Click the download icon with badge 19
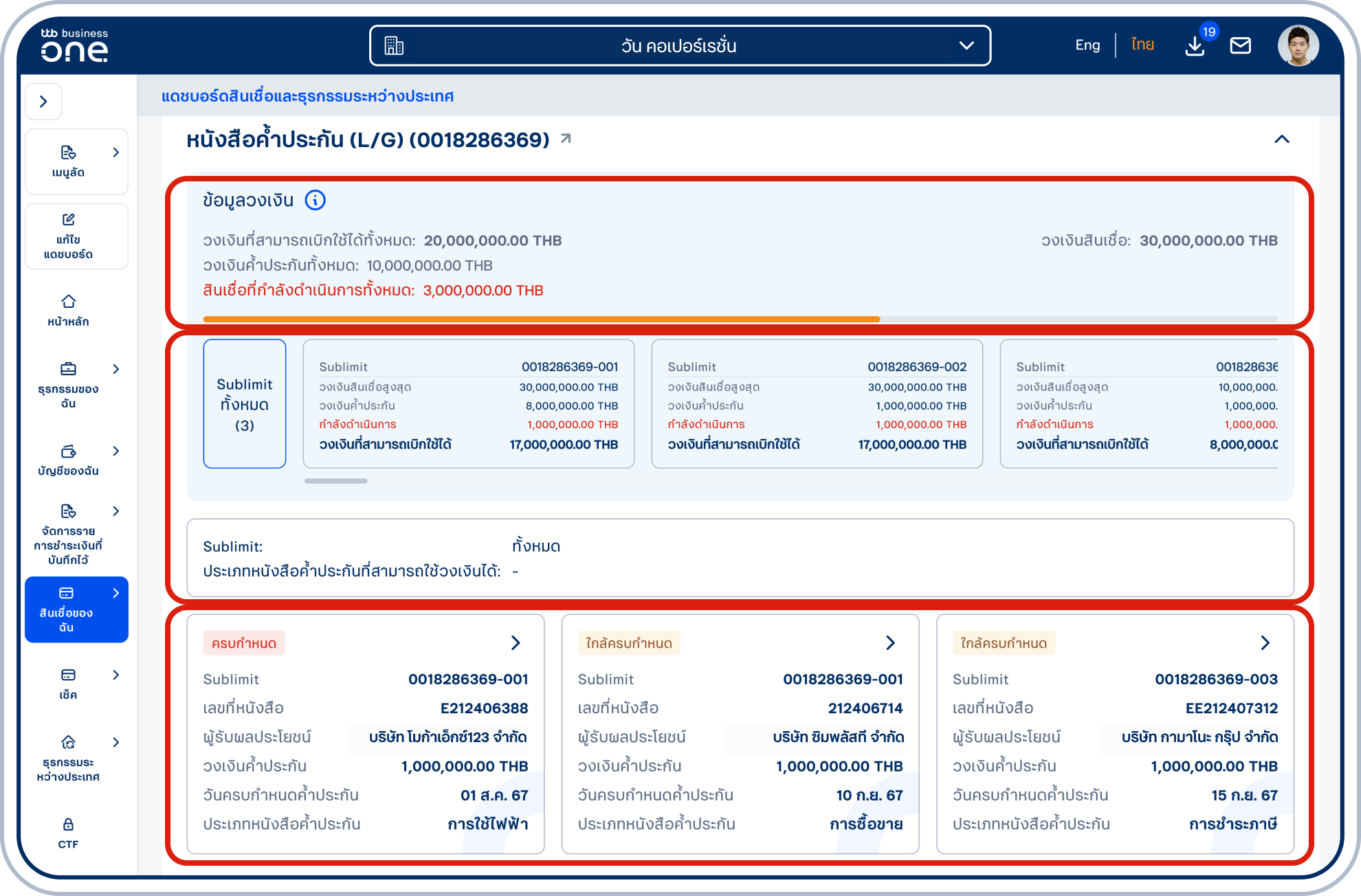Image resolution: width=1361 pixels, height=896 pixels. (x=1195, y=46)
